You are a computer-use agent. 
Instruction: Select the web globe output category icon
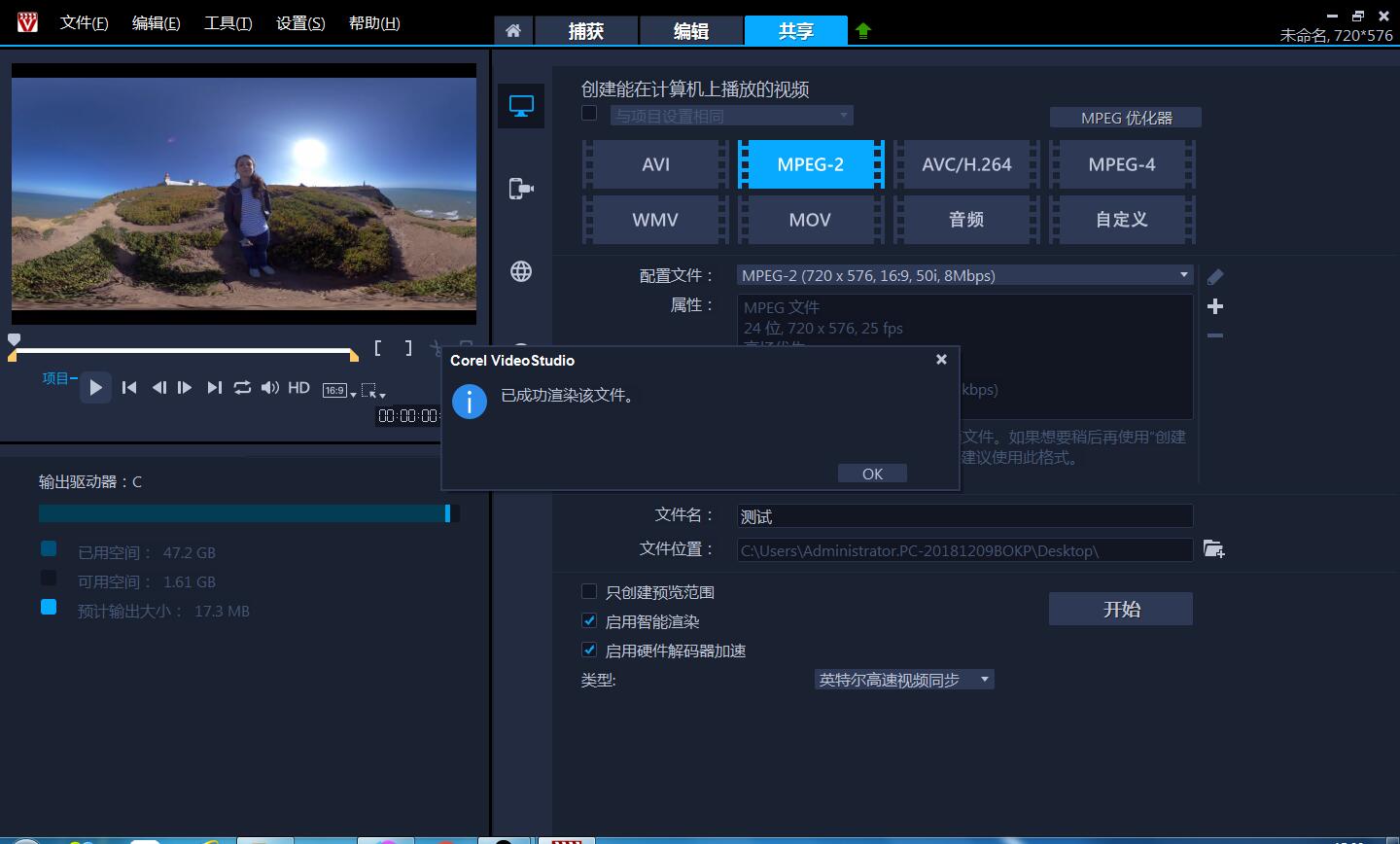click(521, 271)
